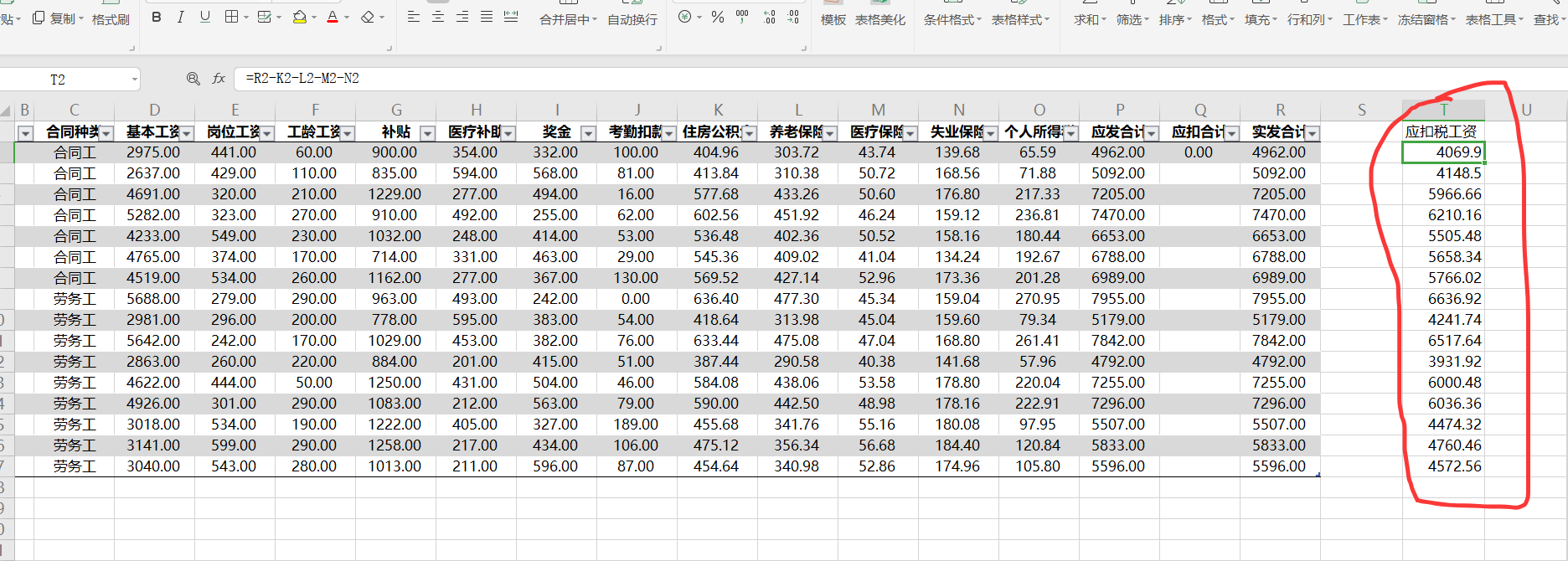Image resolution: width=1568 pixels, height=561 pixels.
Task: Open the 条件格式 menu
Action: [952, 19]
